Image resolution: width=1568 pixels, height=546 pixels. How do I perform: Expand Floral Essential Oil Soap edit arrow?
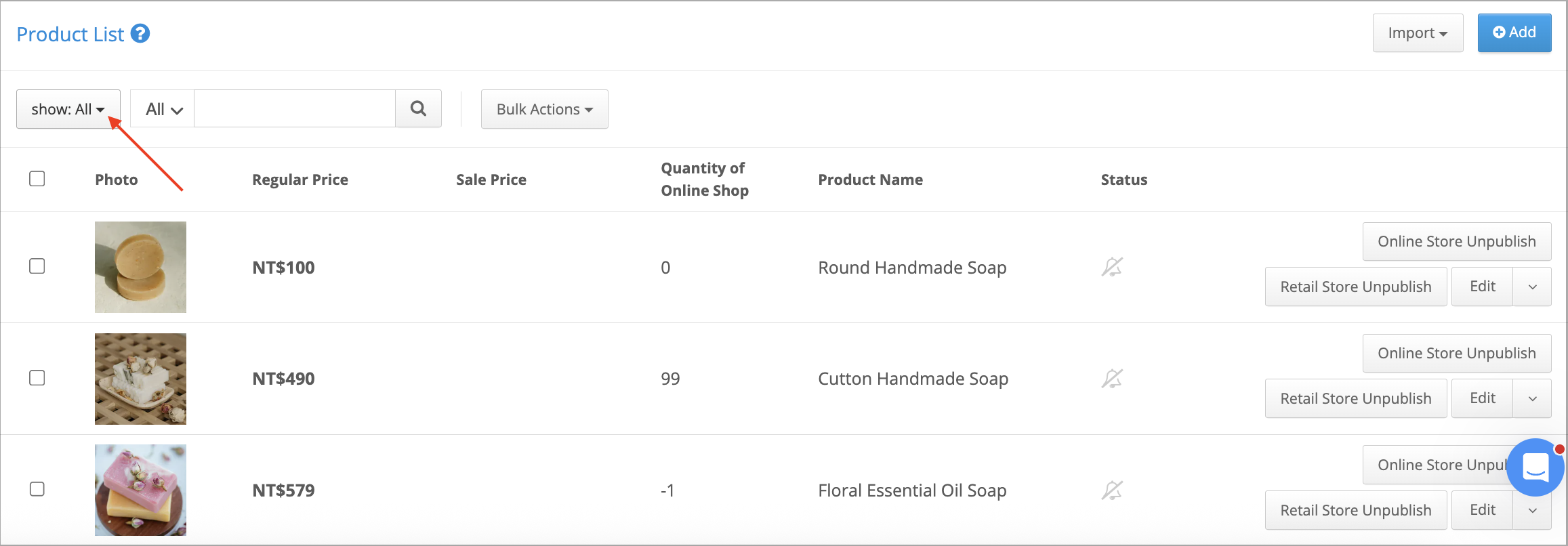tap(1533, 510)
